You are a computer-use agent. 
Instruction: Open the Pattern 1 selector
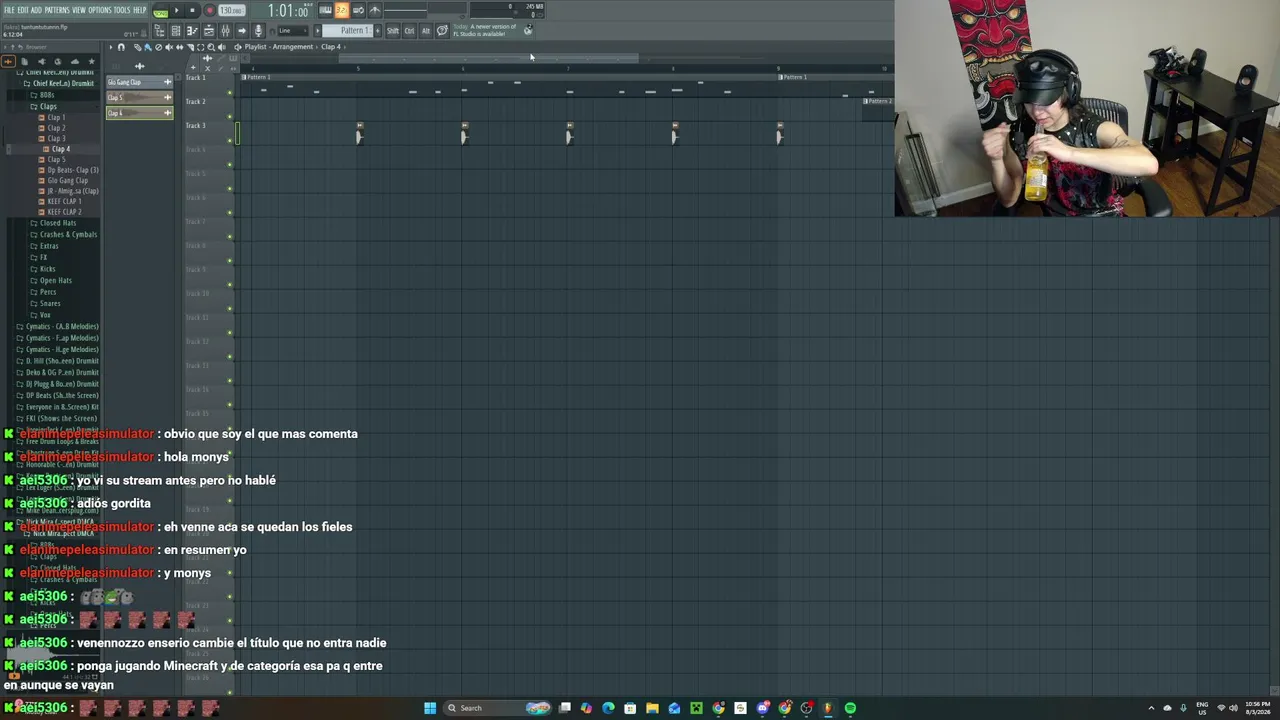pyautogui.click(x=347, y=31)
